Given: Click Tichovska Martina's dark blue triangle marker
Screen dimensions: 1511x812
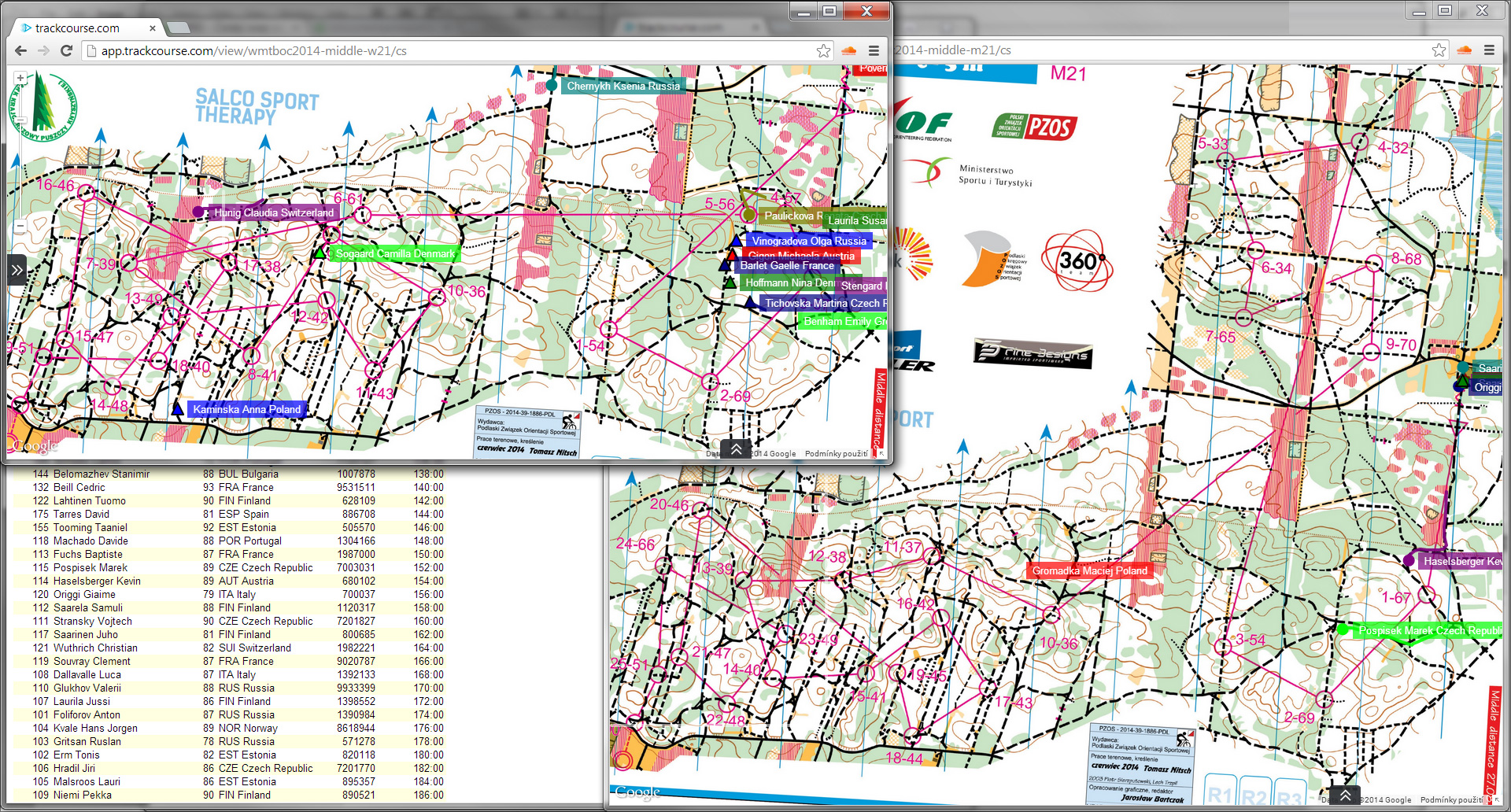Looking at the screenshot, I should pyautogui.click(x=752, y=302).
